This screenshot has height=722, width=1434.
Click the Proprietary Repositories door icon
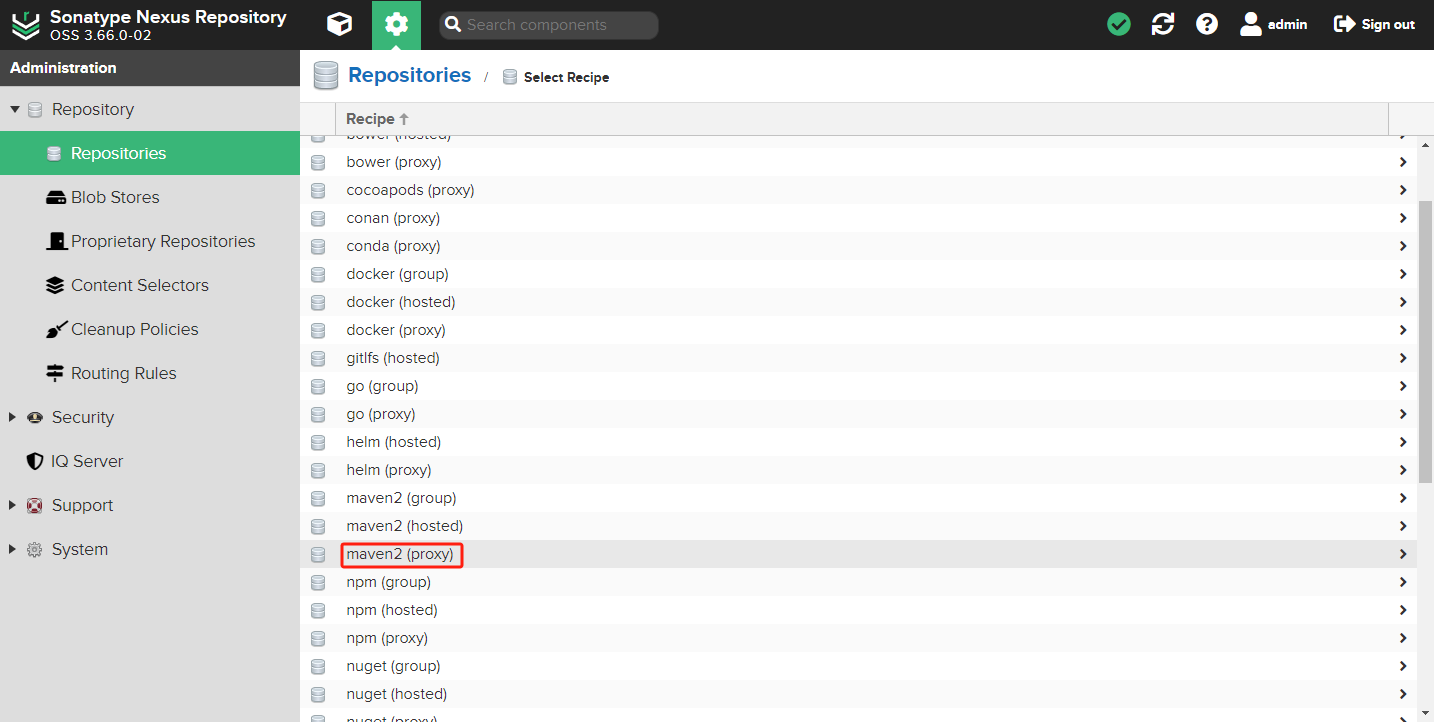click(x=55, y=241)
